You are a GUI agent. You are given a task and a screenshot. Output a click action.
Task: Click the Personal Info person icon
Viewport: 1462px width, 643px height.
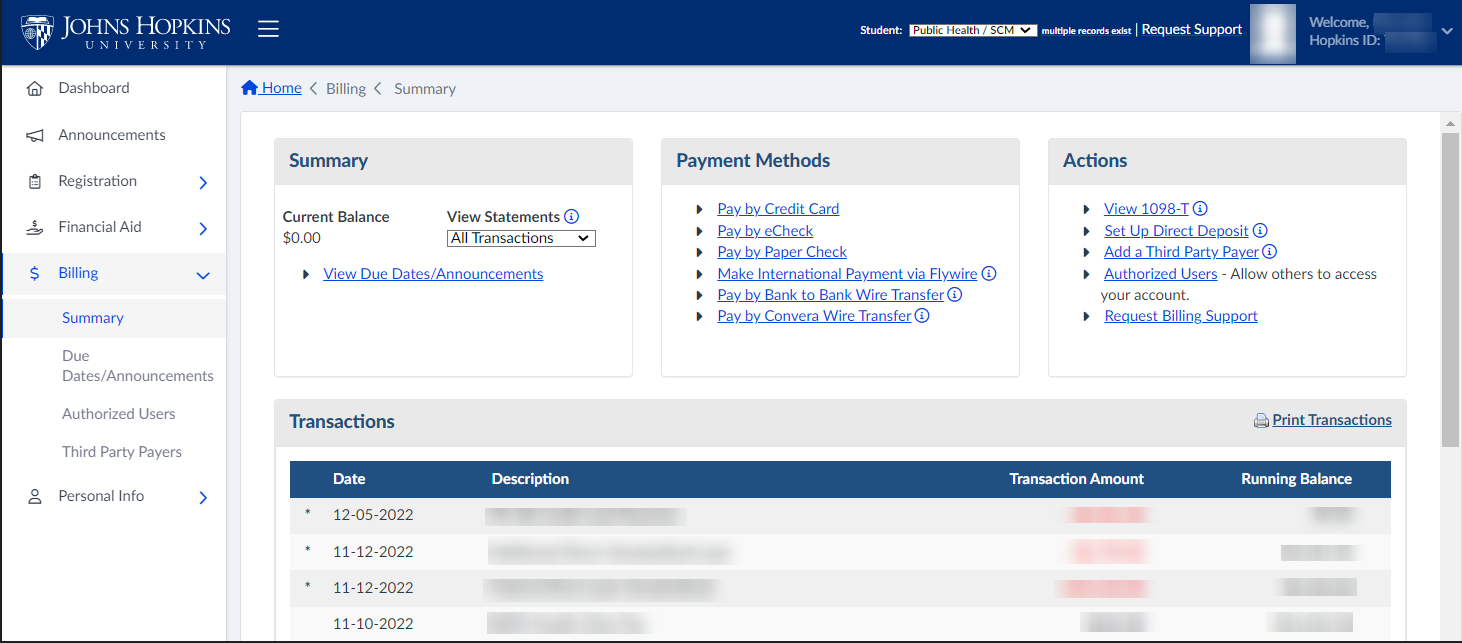tap(35, 496)
